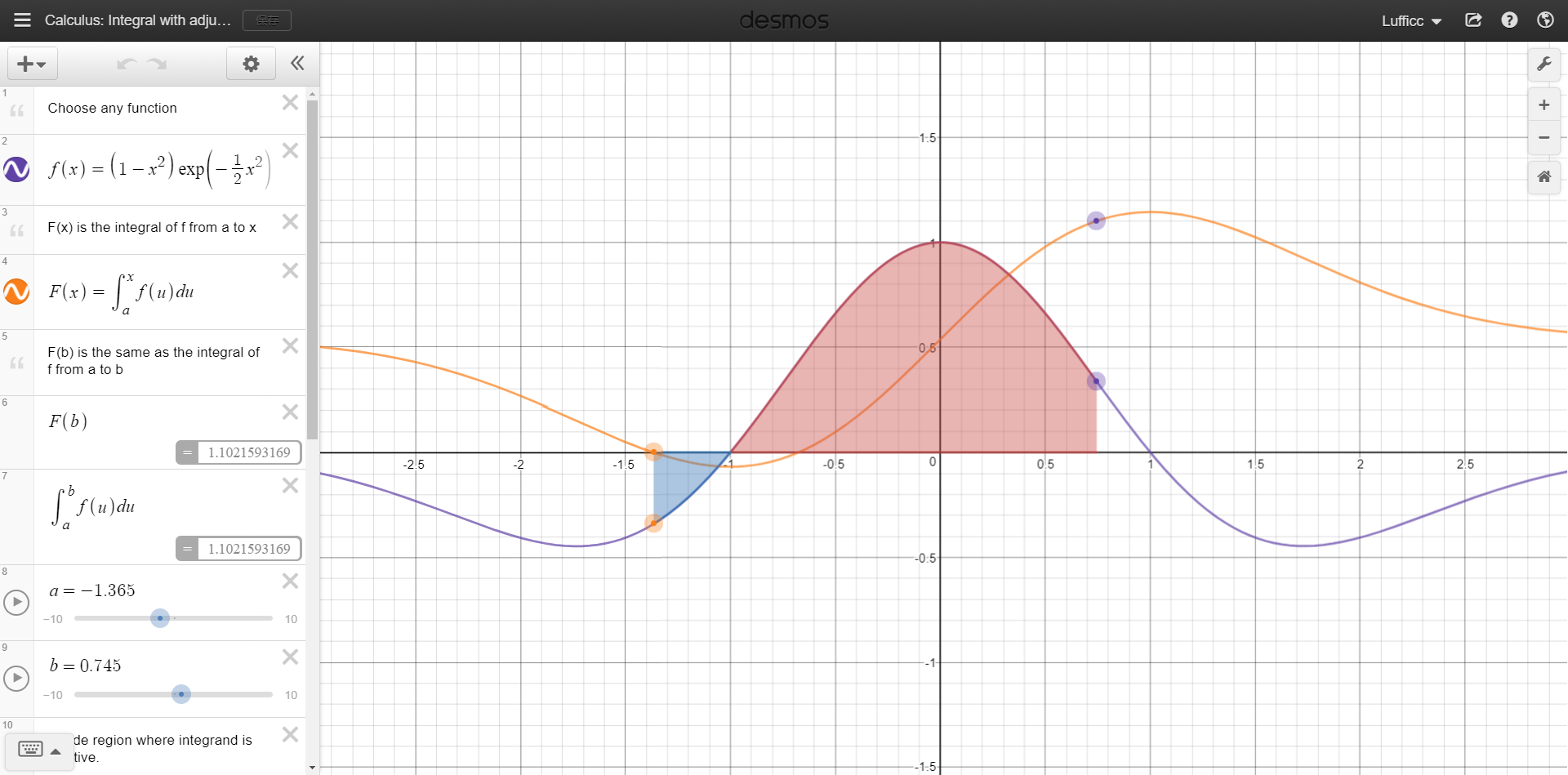Open graph settings wrench
This screenshot has width=1568, height=775.
point(1543,64)
